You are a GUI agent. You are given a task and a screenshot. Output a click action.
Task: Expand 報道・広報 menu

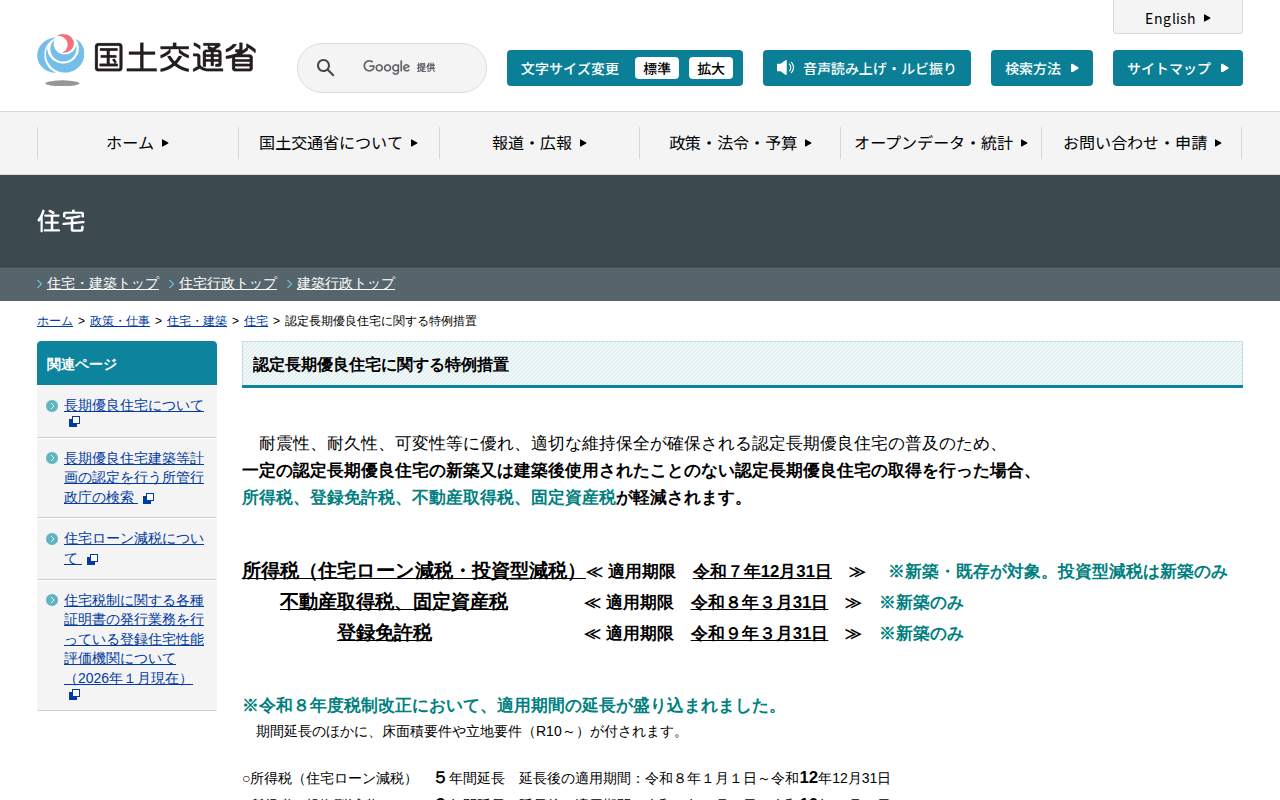click(x=540, y=143)
